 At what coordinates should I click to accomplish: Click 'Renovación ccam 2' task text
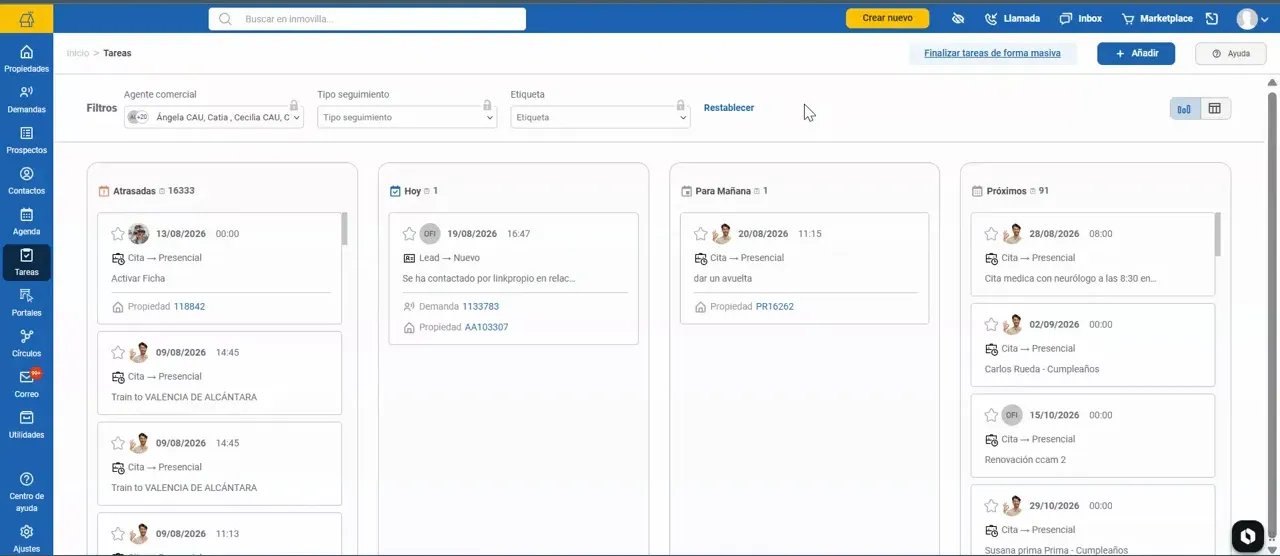(1025, 460)
